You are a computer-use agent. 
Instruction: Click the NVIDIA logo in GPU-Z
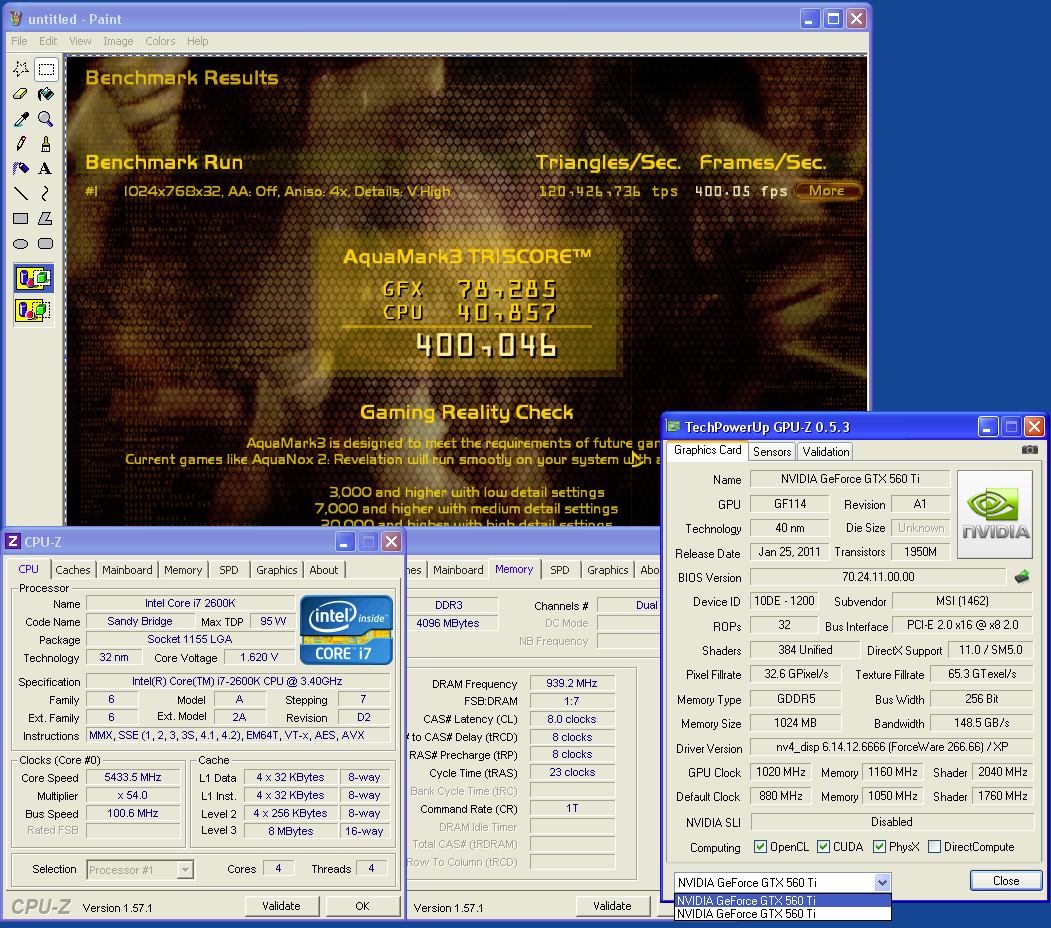[x=995, y=514]
